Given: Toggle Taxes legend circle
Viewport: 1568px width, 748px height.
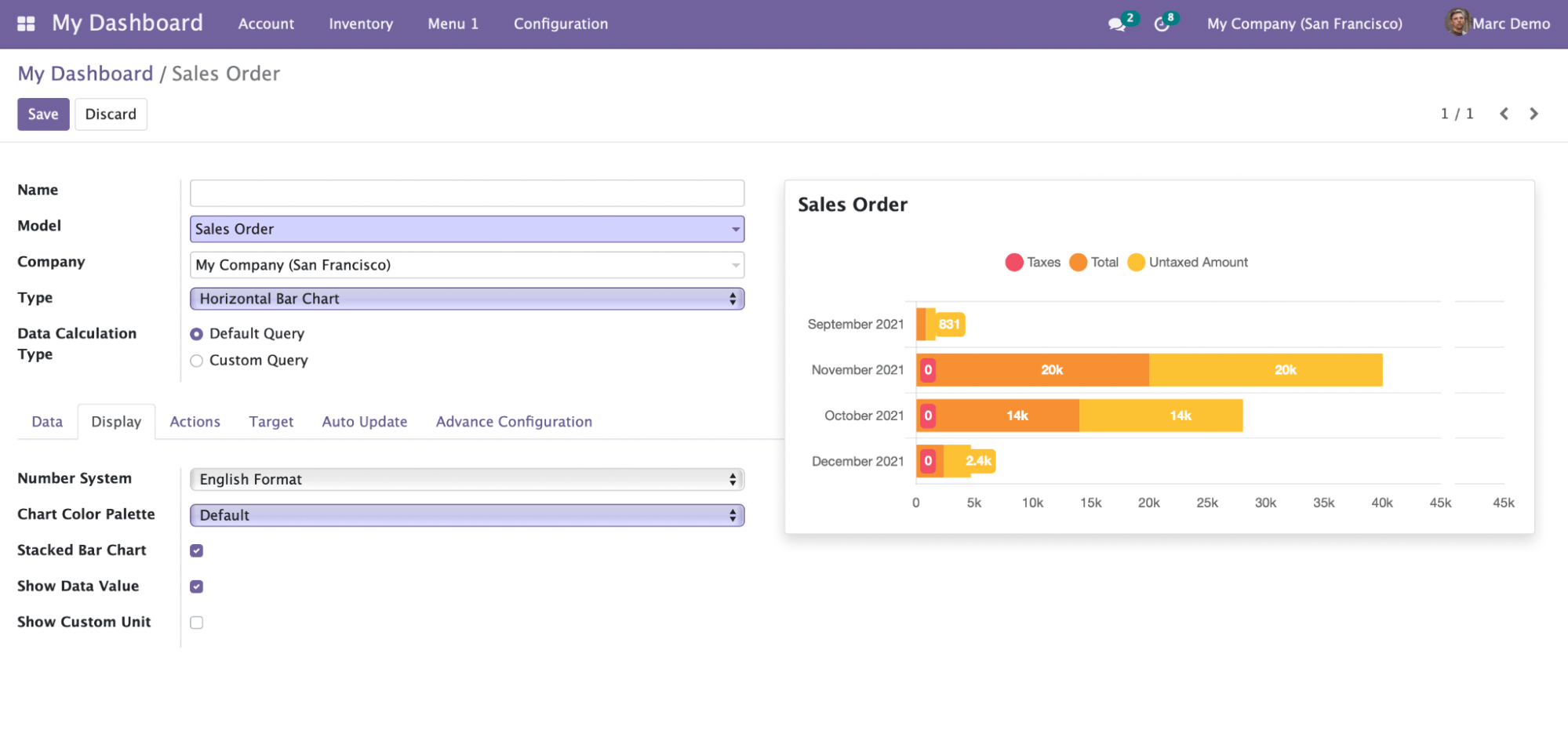Looking at the screenshot, I should point(1014,262).
